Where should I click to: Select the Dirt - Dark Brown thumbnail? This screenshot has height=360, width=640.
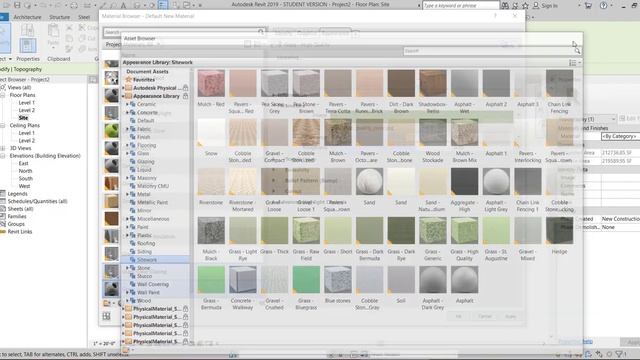click(401, 83)
